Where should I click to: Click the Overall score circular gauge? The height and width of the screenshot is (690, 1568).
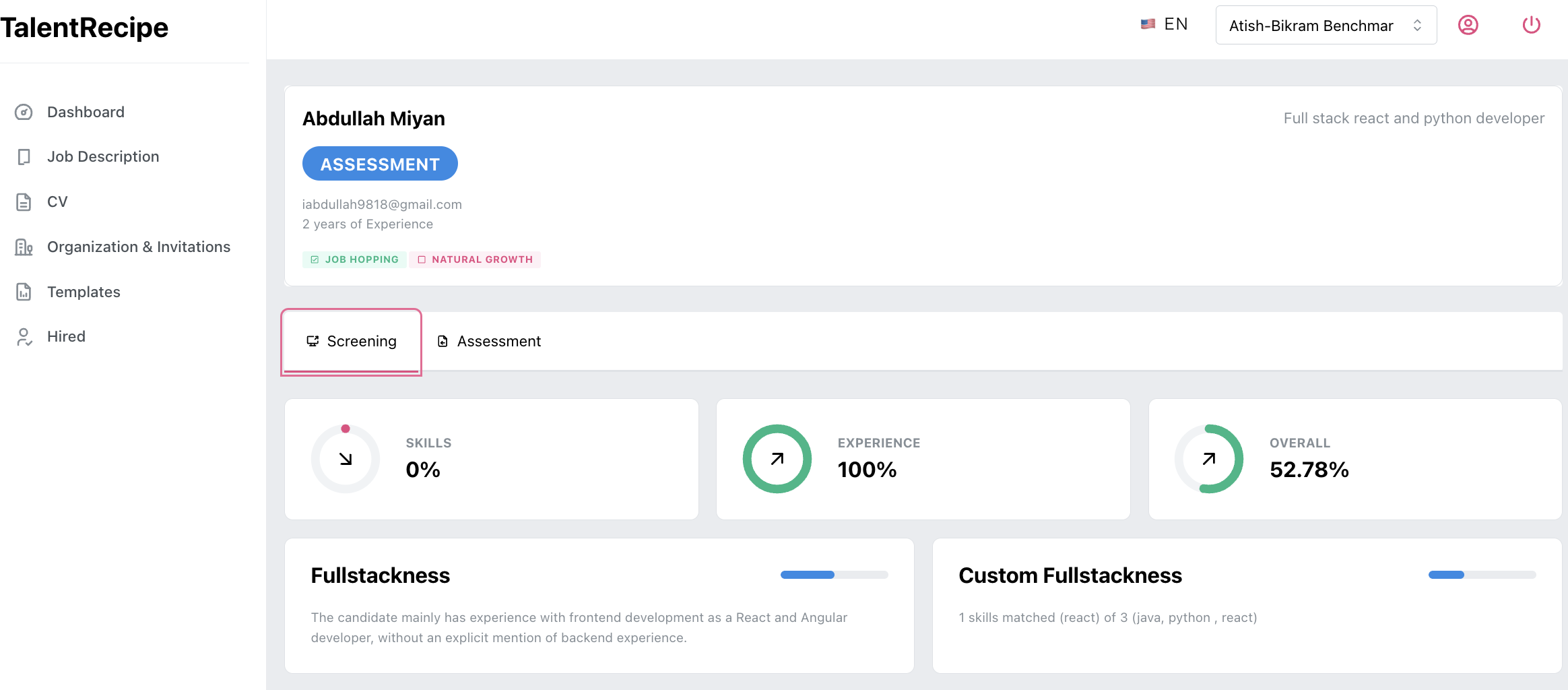pyautogui.click(x=1209, y=459)
